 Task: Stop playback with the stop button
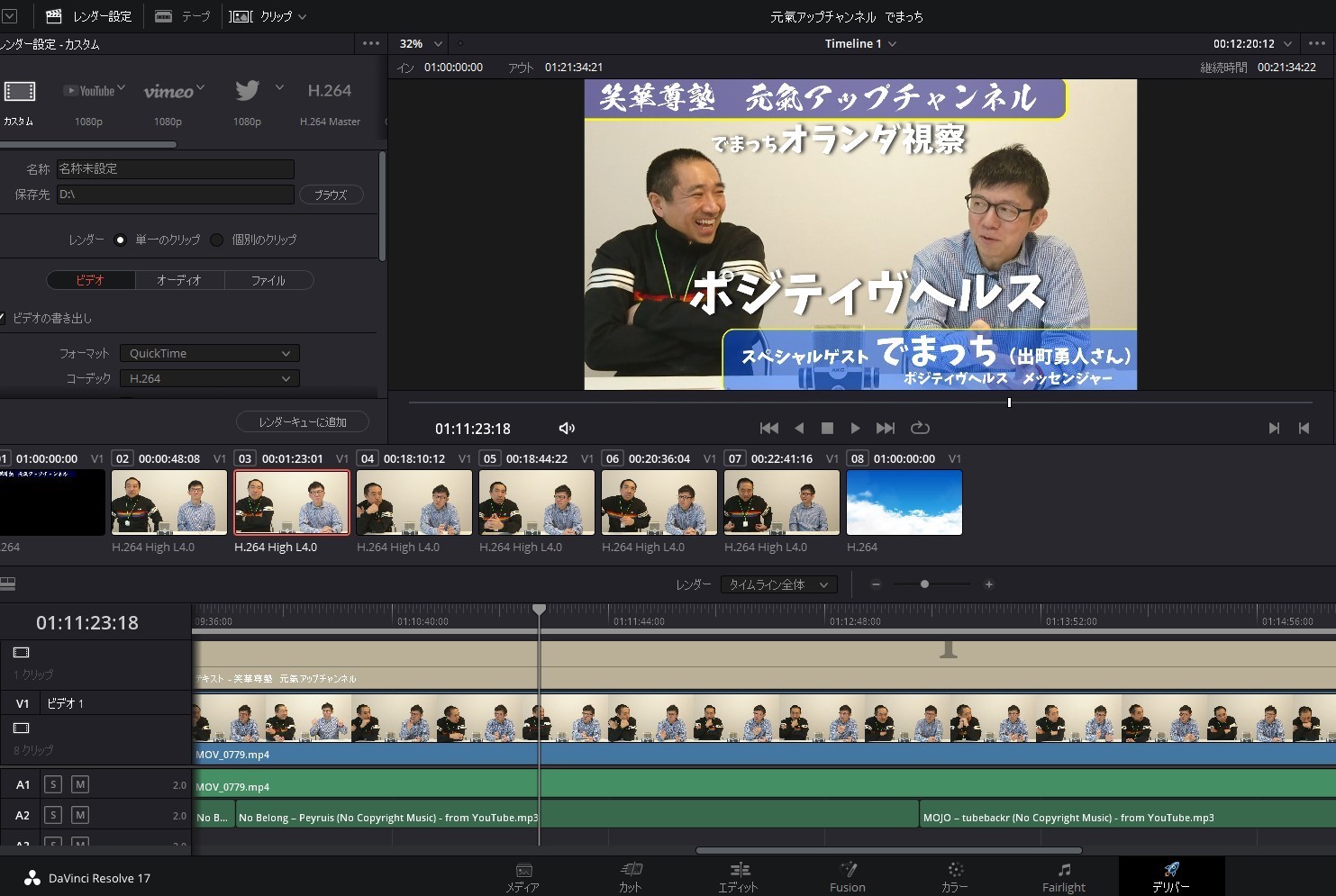click(x=827, y=429)
